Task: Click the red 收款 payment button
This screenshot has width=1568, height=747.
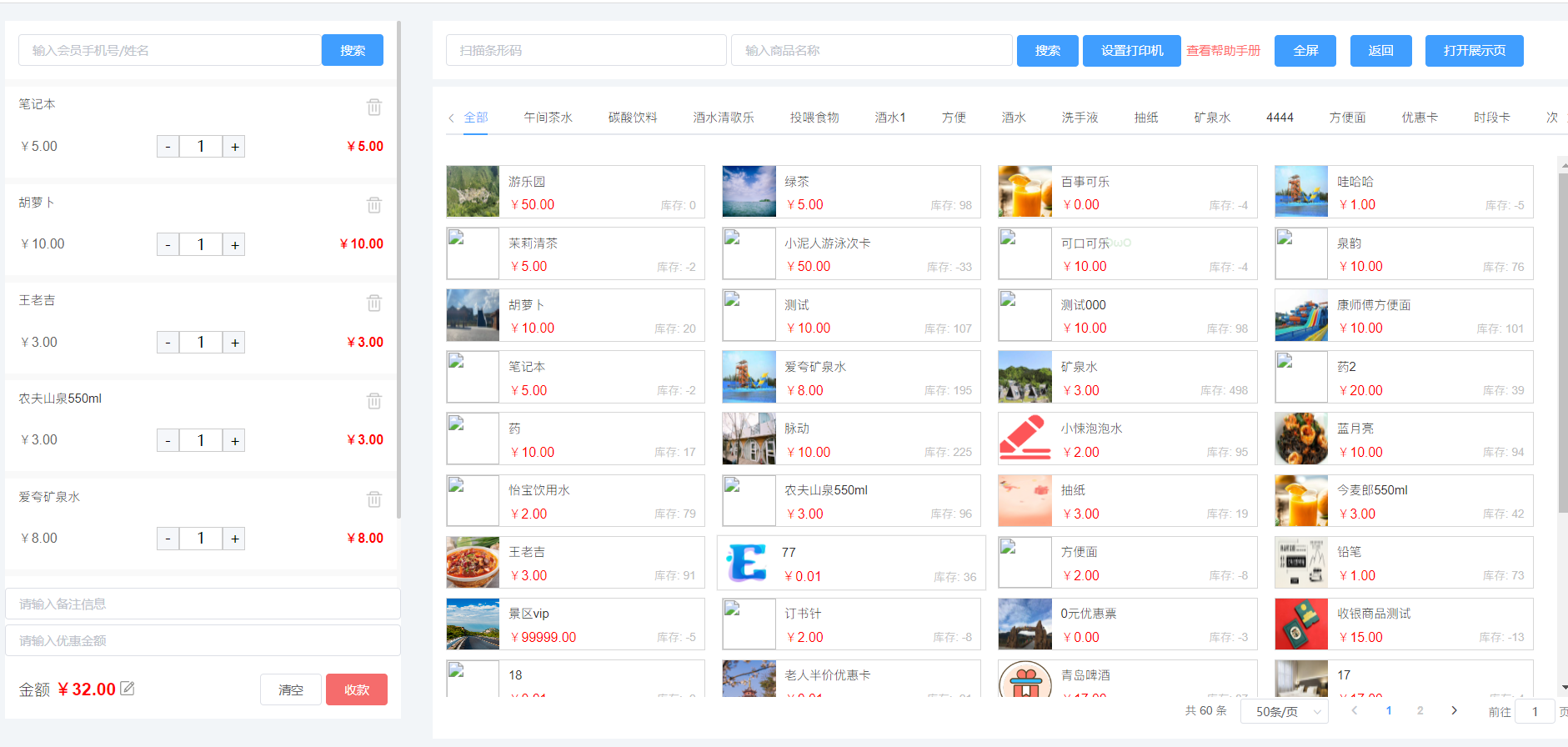Action: pos(357,689)
